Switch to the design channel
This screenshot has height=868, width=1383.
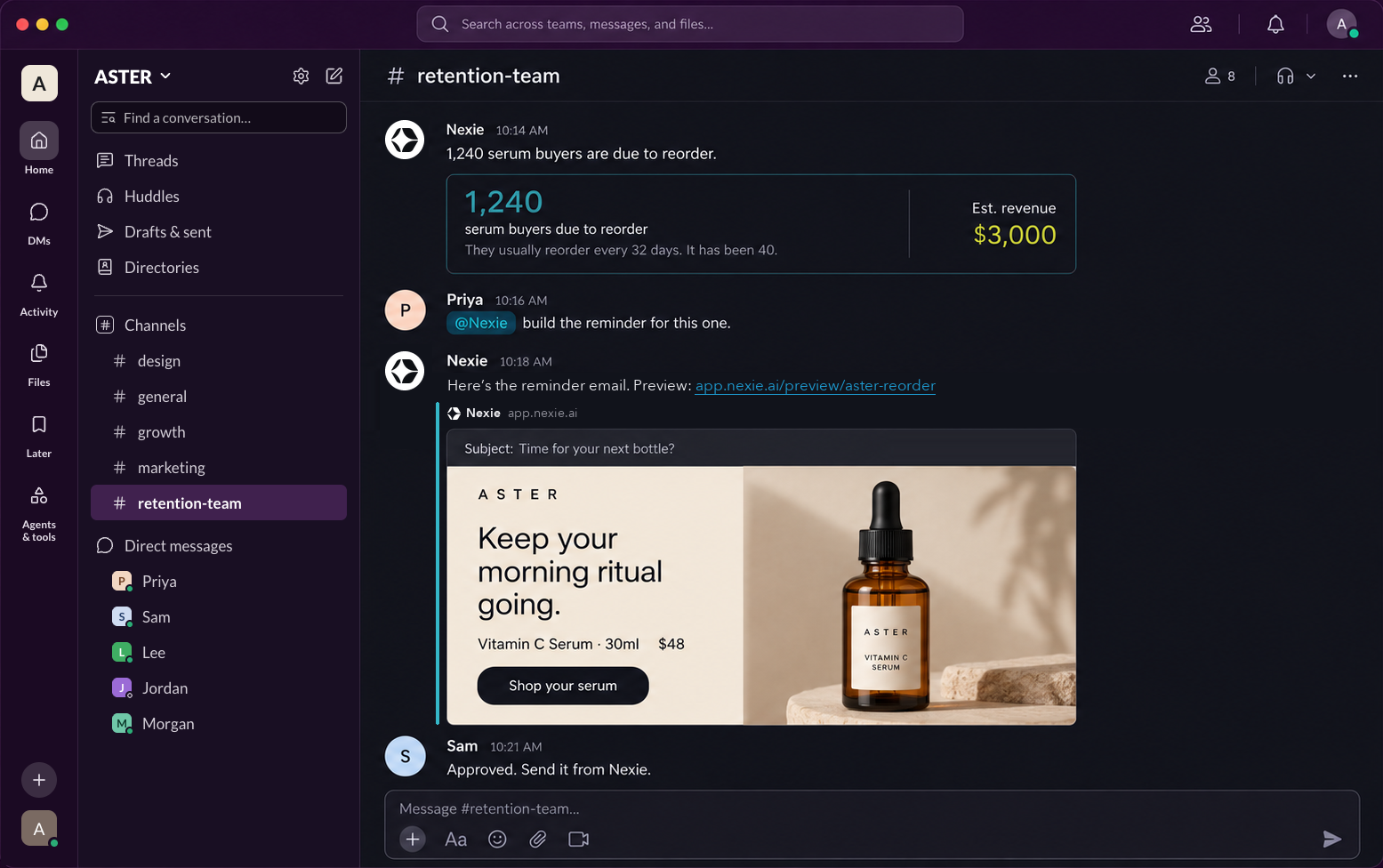tap(219, 361)
